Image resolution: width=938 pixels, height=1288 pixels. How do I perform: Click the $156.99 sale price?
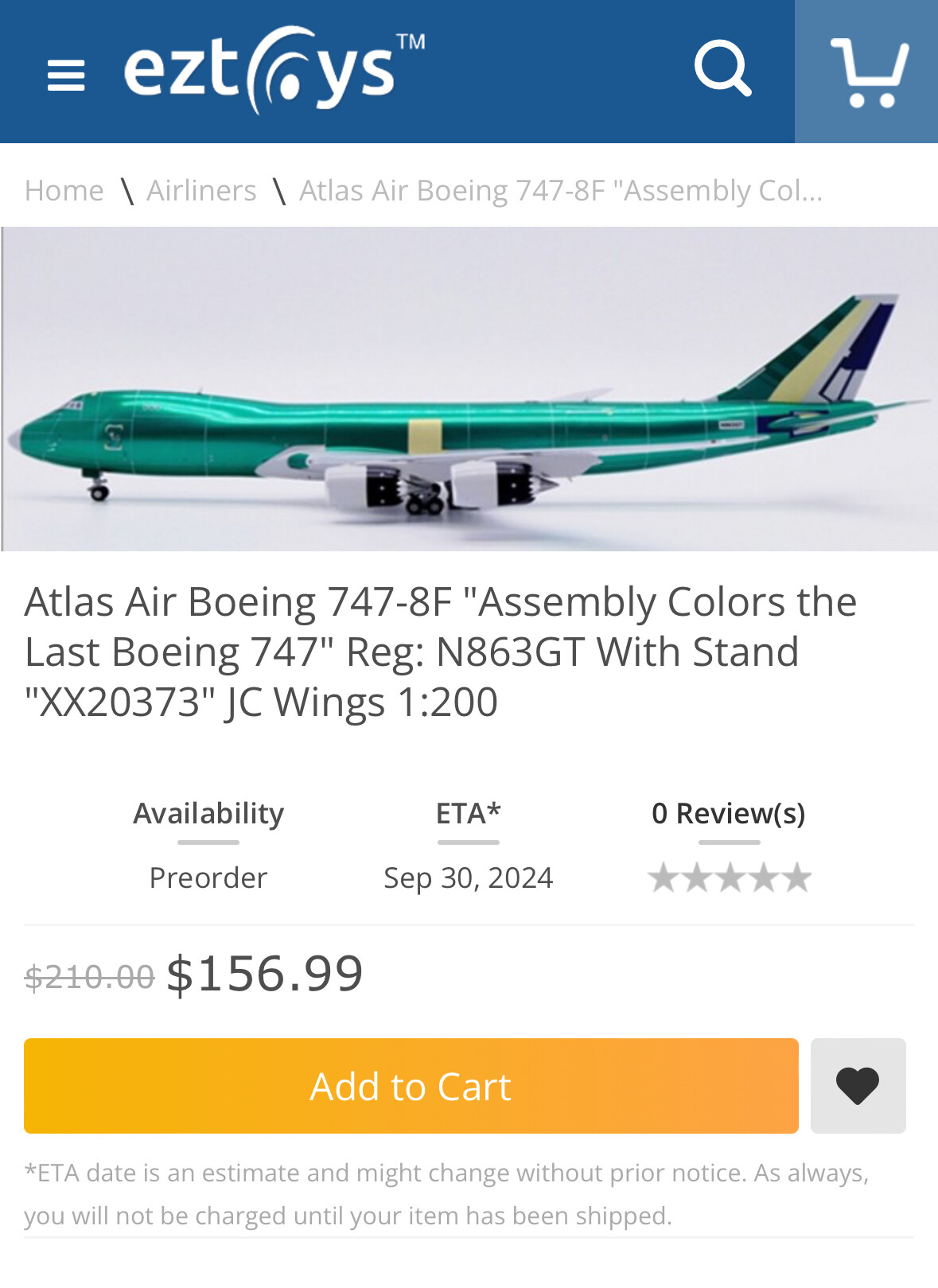pyautogui.click(x=264, y=973)
